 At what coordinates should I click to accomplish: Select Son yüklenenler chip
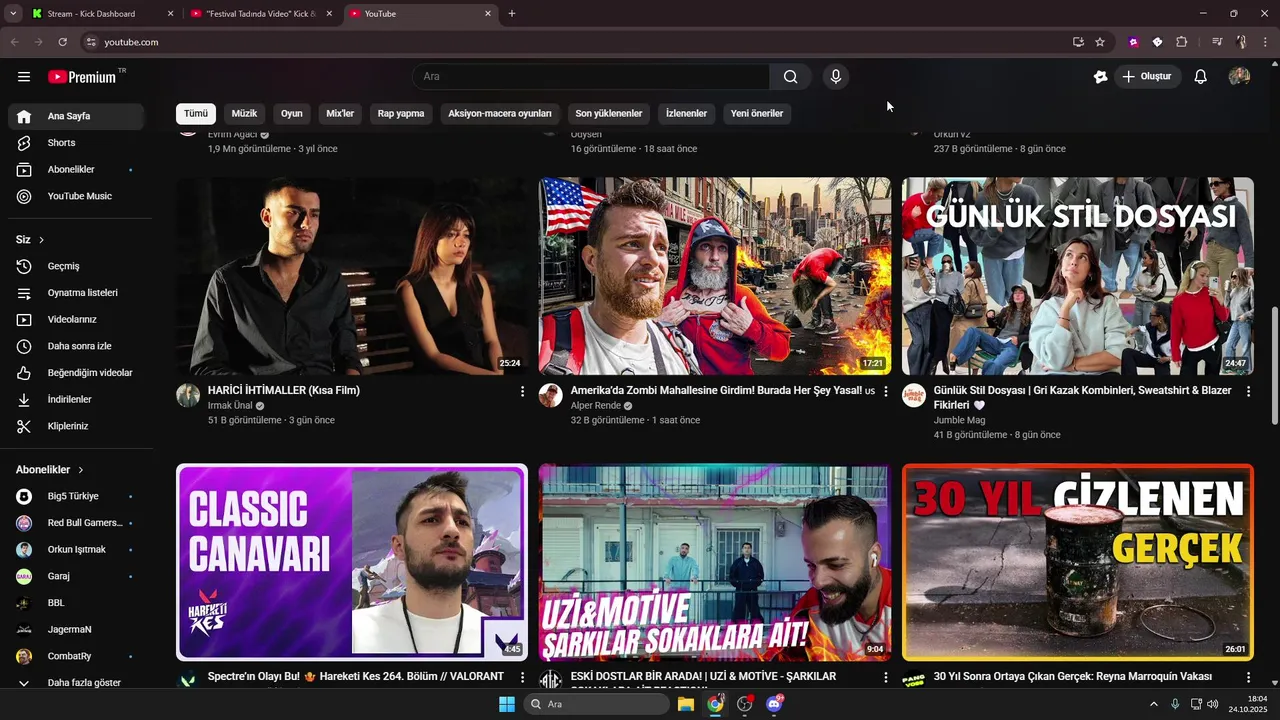609,114
